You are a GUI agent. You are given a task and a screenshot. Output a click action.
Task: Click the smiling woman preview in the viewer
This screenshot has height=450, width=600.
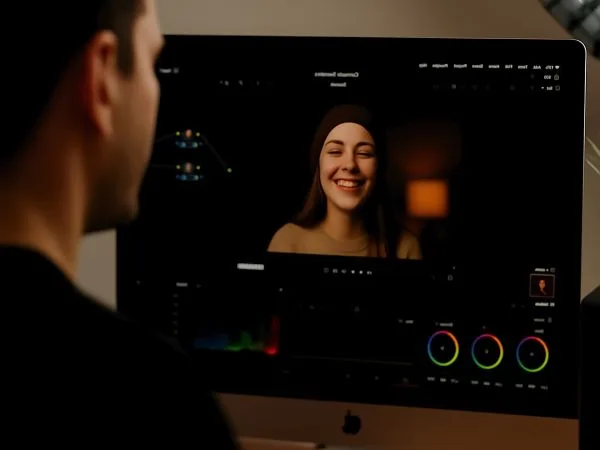coord(344,181)
